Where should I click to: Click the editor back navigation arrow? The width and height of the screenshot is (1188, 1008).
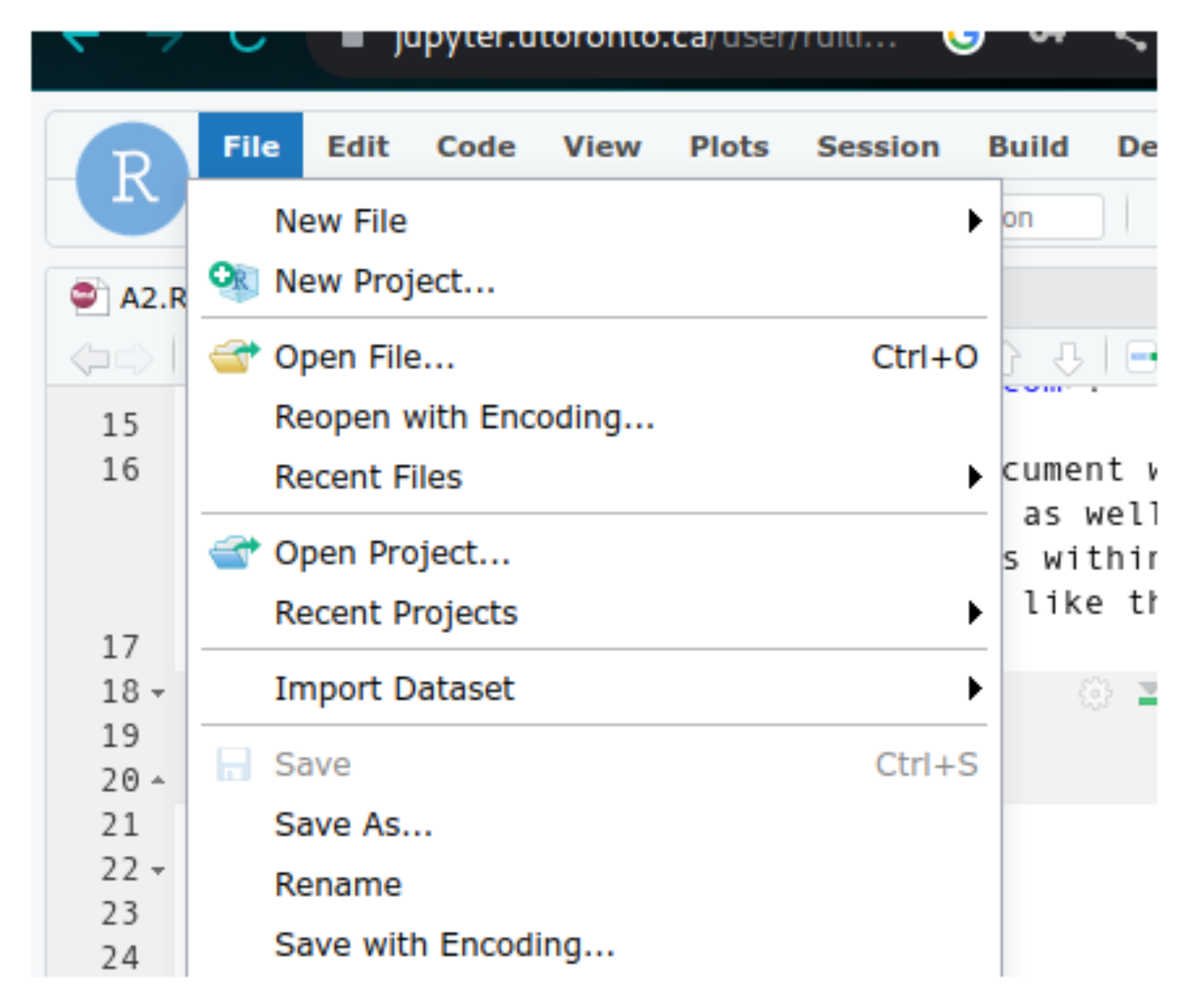[x=89, y=359]
